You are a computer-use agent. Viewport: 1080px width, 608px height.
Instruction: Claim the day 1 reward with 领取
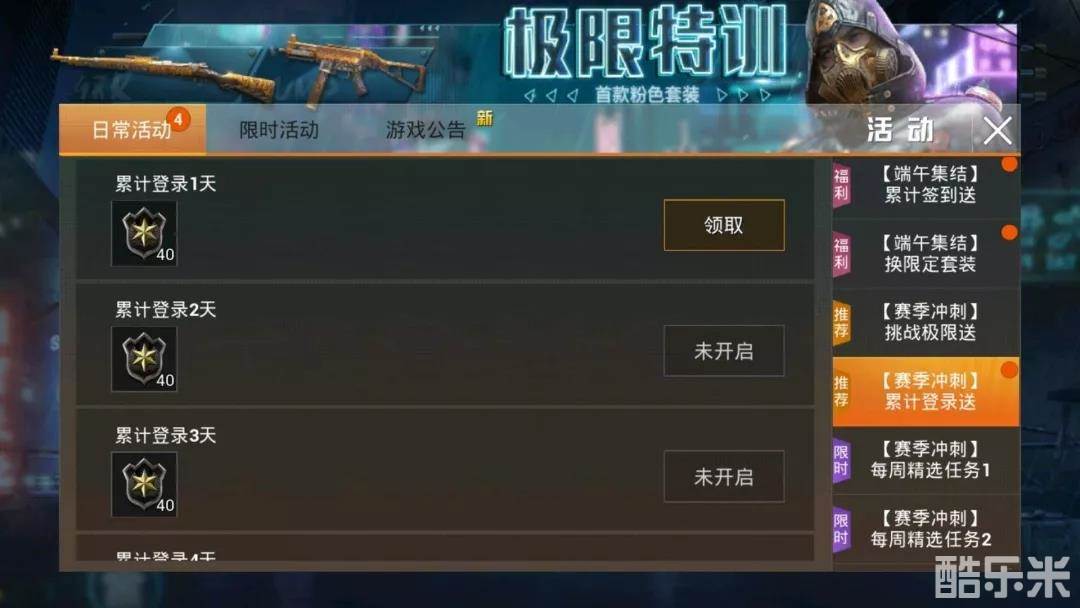coord(724,225)
